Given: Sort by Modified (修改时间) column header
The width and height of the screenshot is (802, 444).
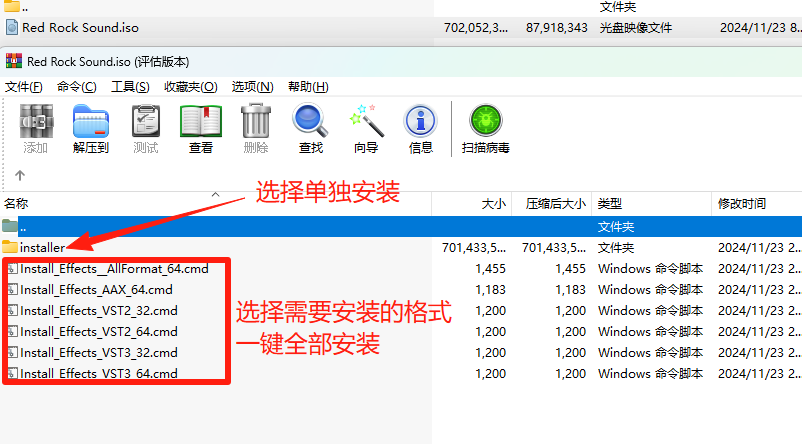Looking at the screenshot, I should (742, 204).
